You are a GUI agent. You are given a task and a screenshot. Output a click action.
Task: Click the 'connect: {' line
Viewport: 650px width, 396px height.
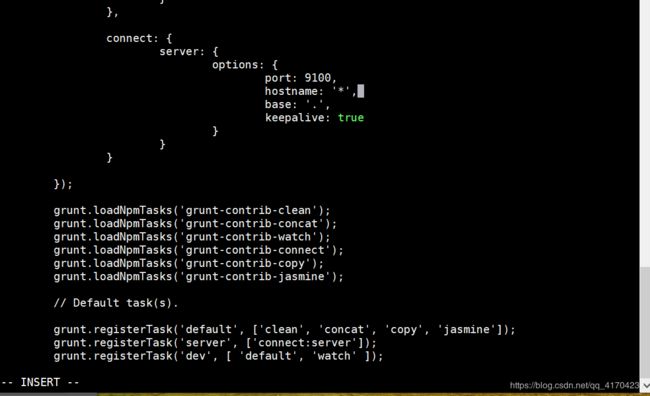point(139,39)
